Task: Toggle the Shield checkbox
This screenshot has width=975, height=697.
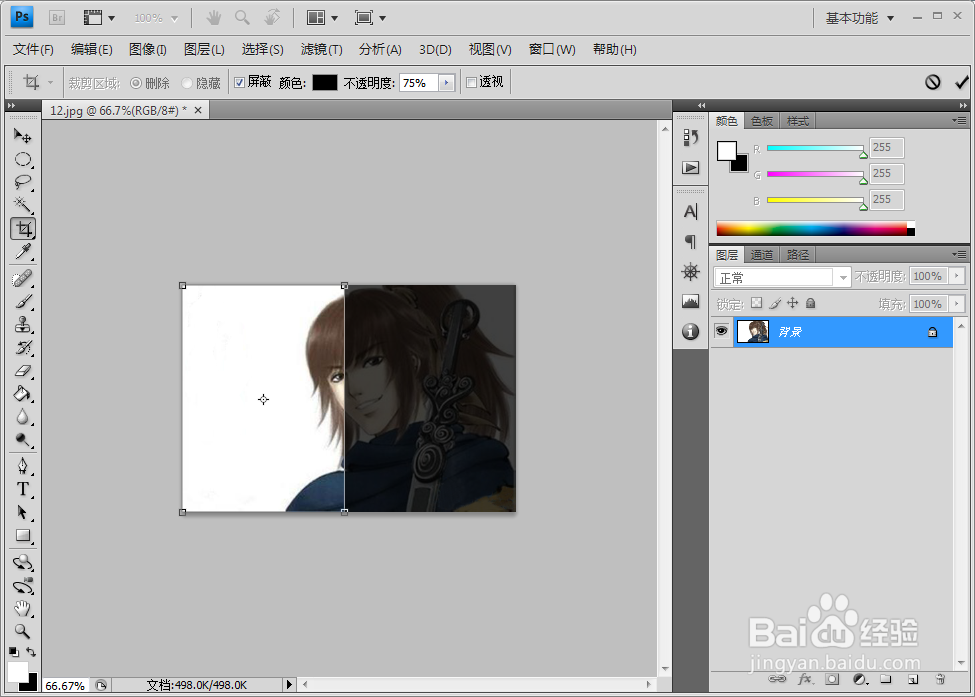Action: [239, 82]
